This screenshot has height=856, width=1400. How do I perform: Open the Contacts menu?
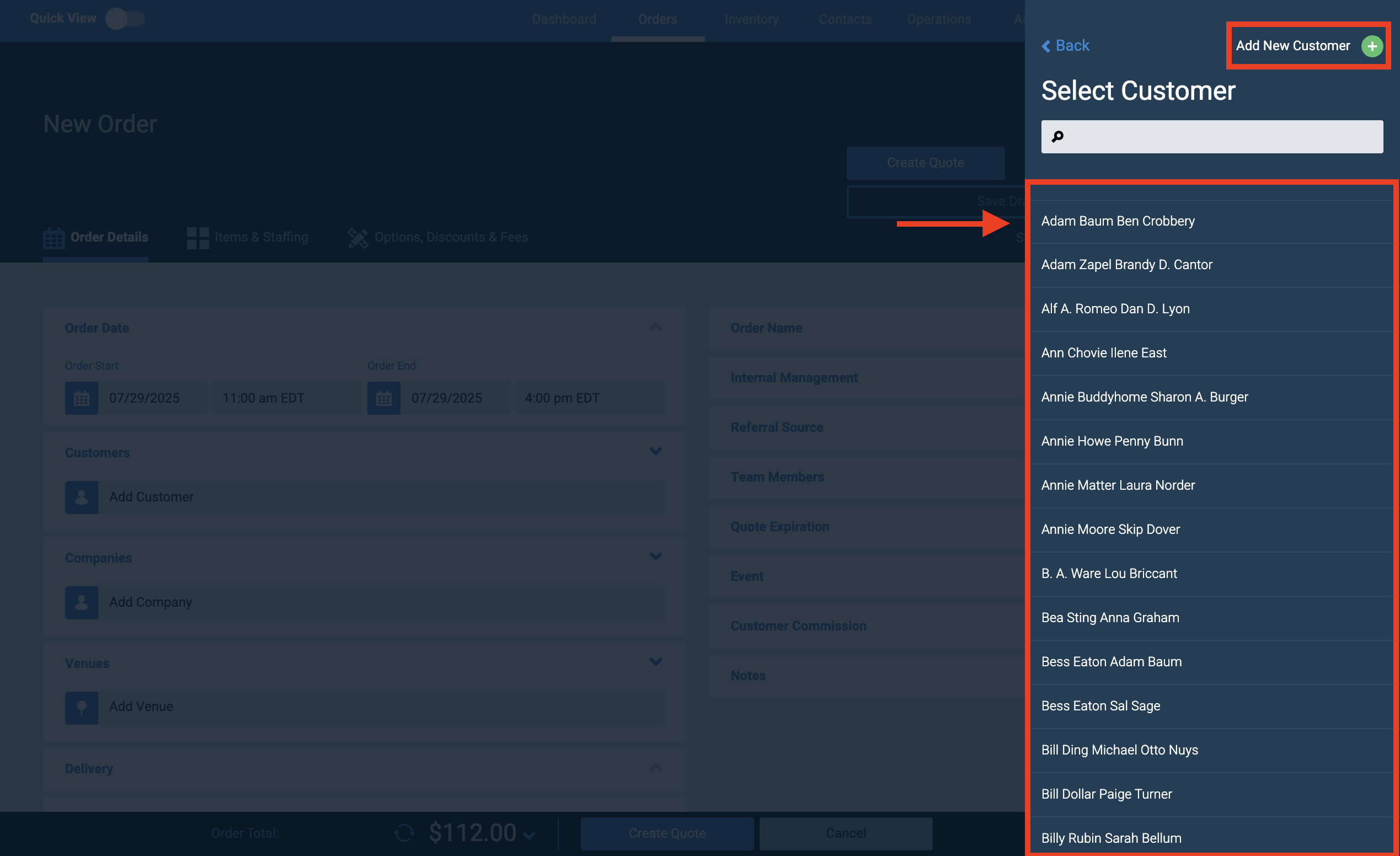pyautogui.click(x=845, y=19)
